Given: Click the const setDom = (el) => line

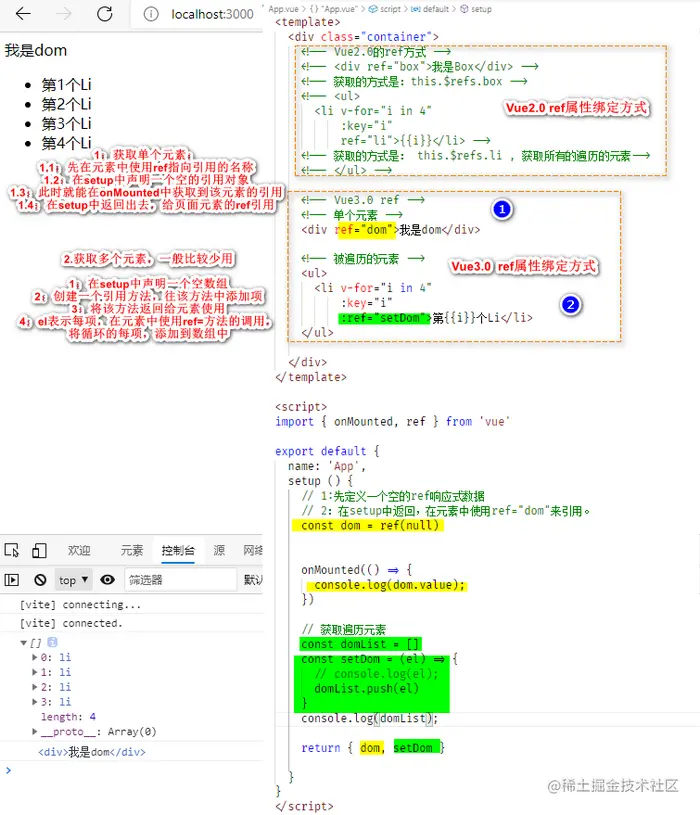Looking at the screenshot, I should pos(379,659).
